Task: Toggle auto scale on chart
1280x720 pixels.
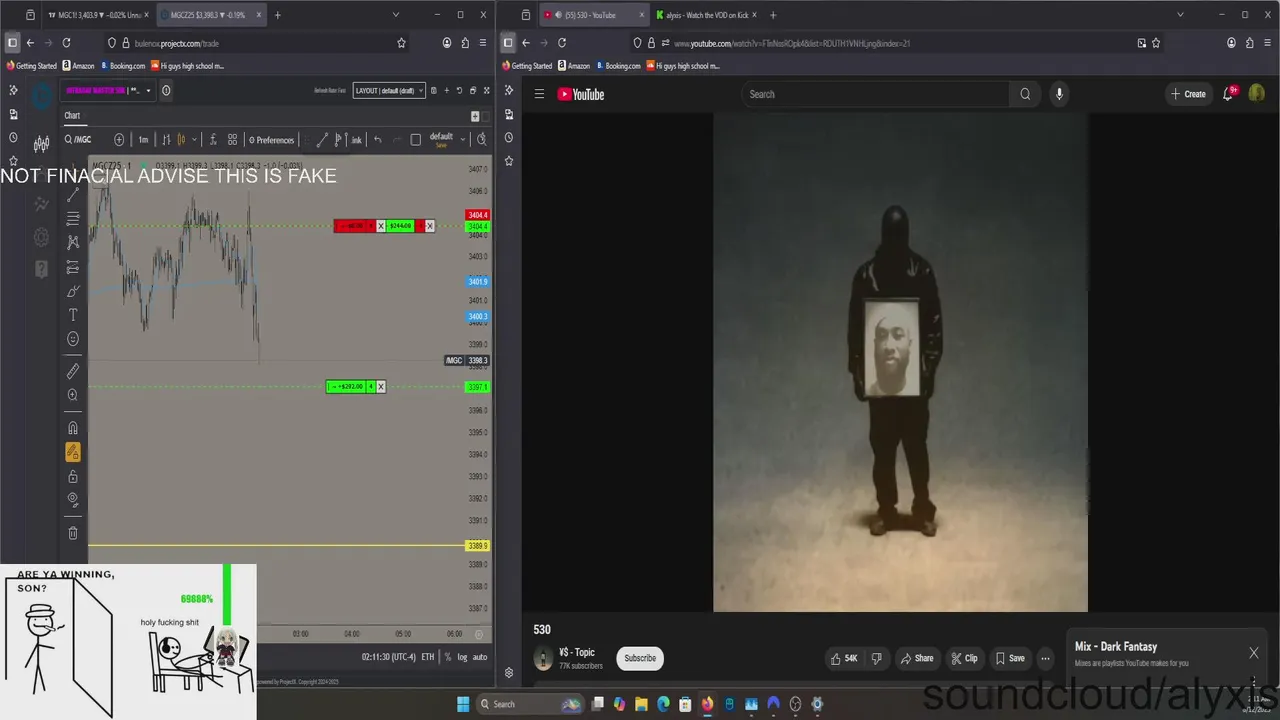Action: click(x=480, y=657)
